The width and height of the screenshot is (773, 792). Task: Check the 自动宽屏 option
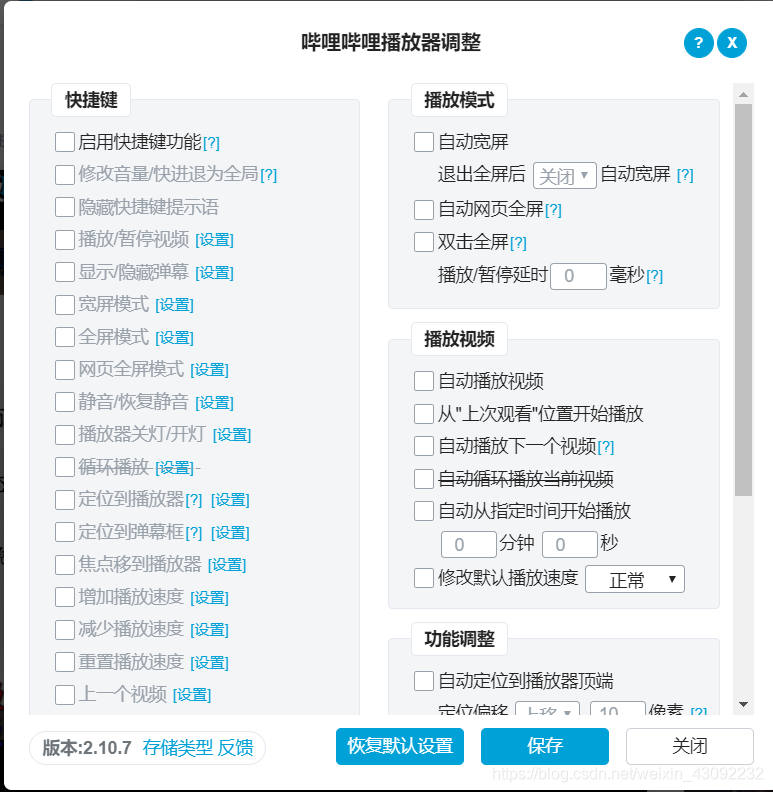(x=424, y=142)
